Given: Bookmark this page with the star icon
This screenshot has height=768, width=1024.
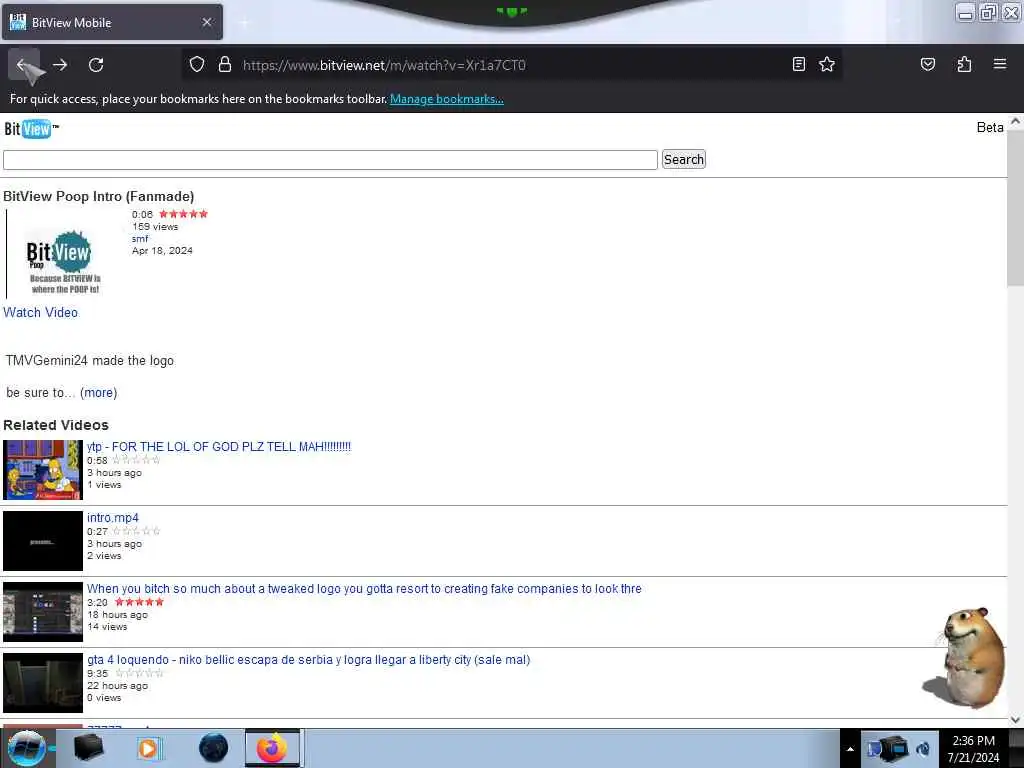Looking at the screenshot, I should click(x=827, y=64).
